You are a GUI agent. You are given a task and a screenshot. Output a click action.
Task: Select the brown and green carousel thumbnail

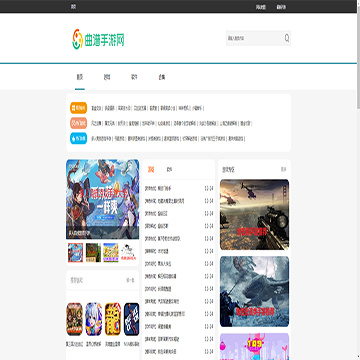93,252
